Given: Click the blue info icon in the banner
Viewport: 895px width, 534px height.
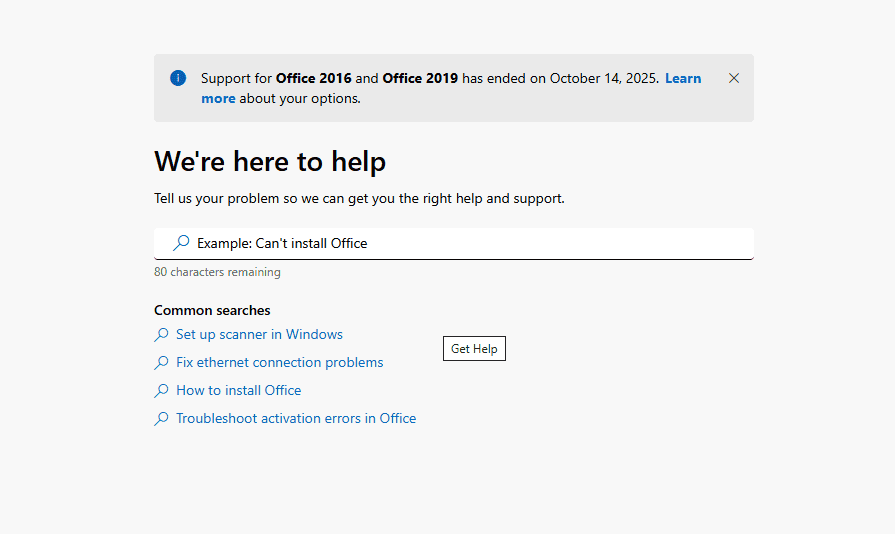Looking at the screenshot, I should 178,78.
